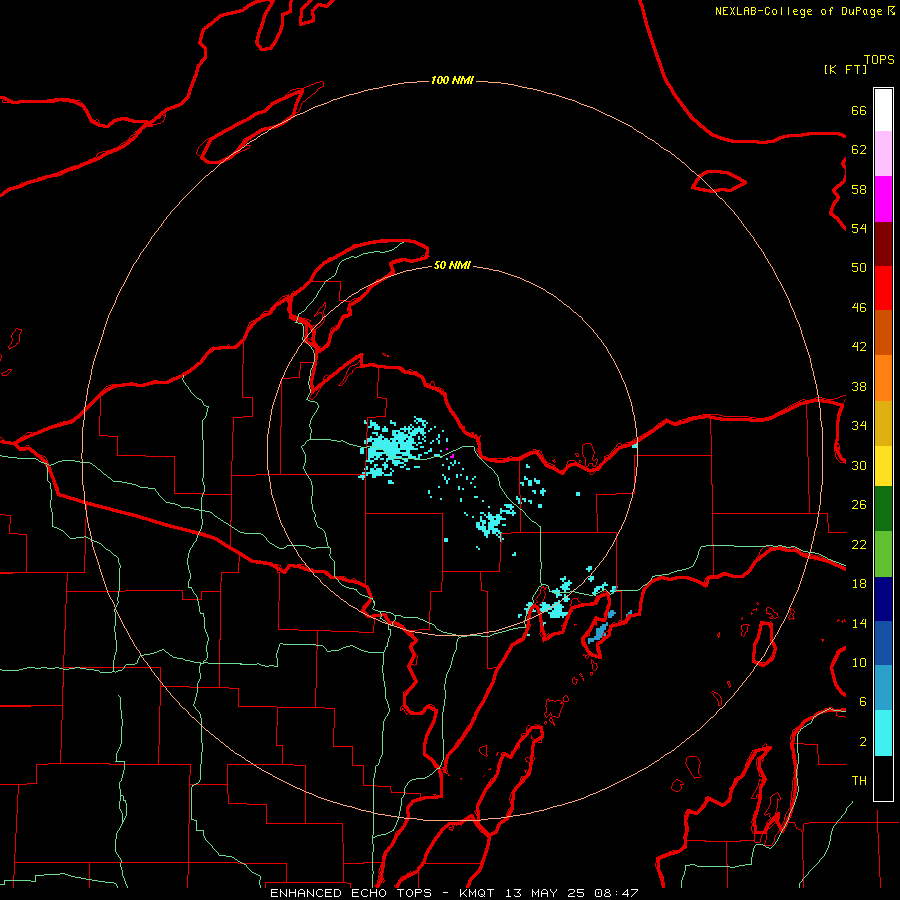Click the TOPS legend title
900x900 pixels.
[879, 60]
